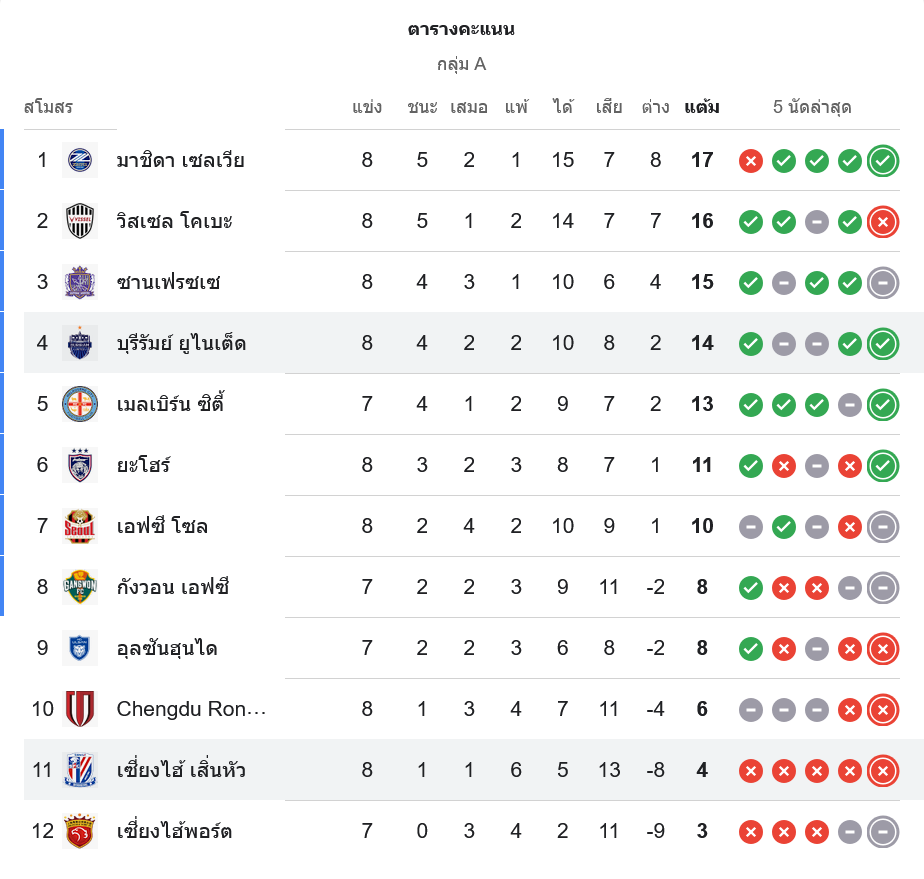Click the Vissel Kobe club crest
924x879 pixels.
coord(79,221)
